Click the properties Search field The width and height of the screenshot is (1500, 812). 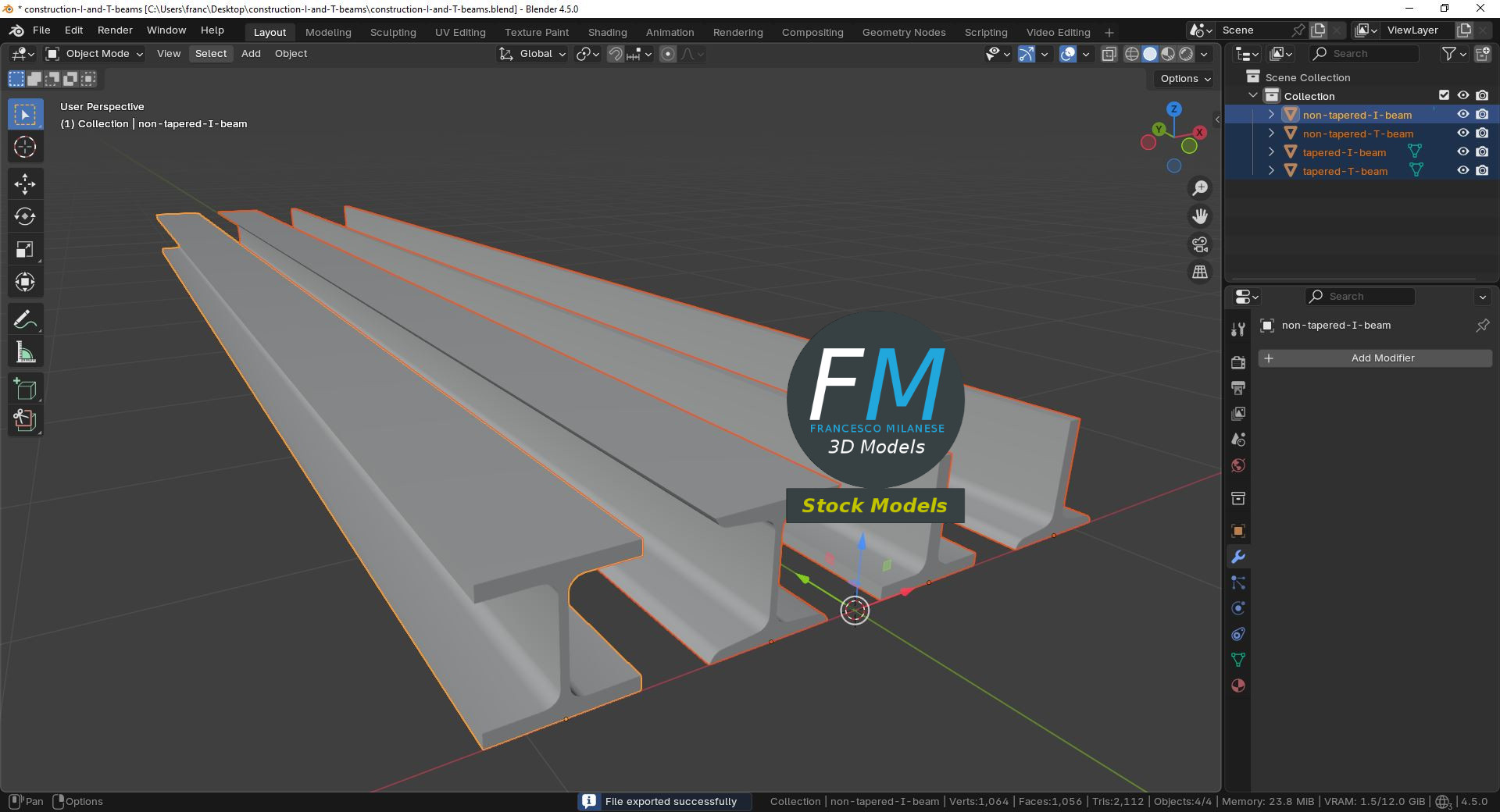click(x=1360, y=297)
